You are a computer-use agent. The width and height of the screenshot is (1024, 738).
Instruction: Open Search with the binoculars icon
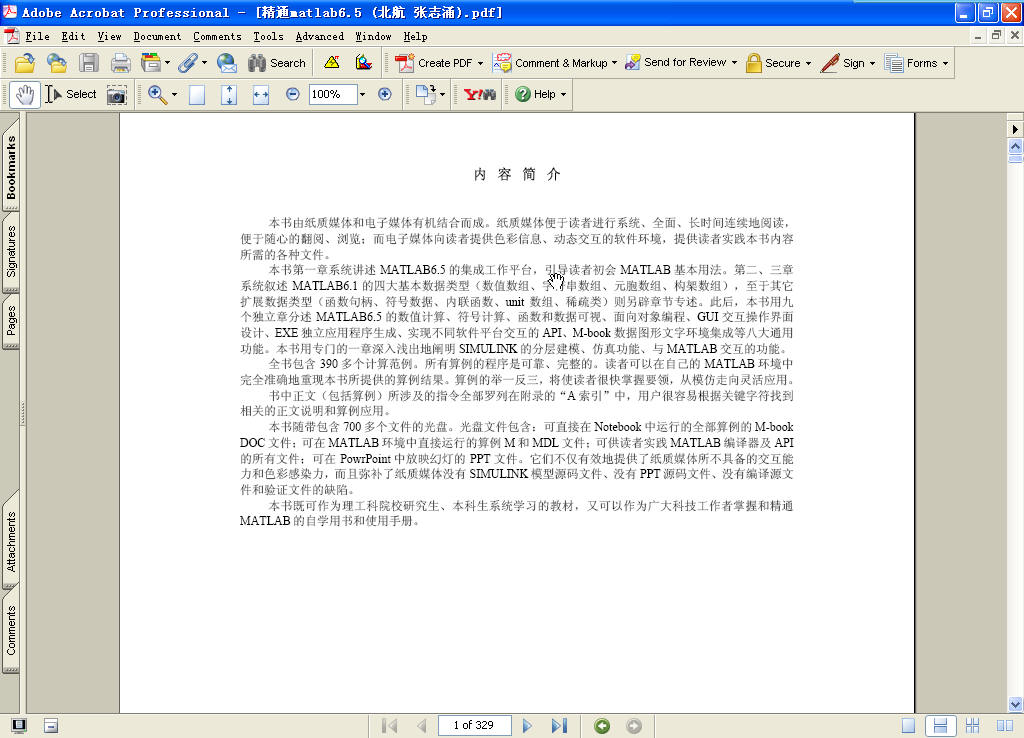[x=276, y=63]
